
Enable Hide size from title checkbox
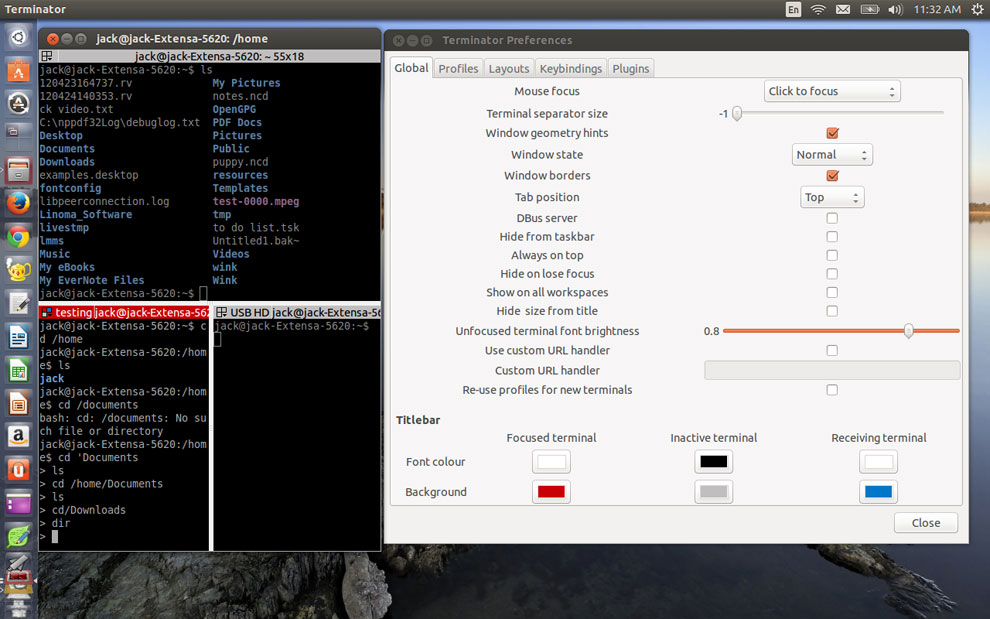tap(832, 311)
